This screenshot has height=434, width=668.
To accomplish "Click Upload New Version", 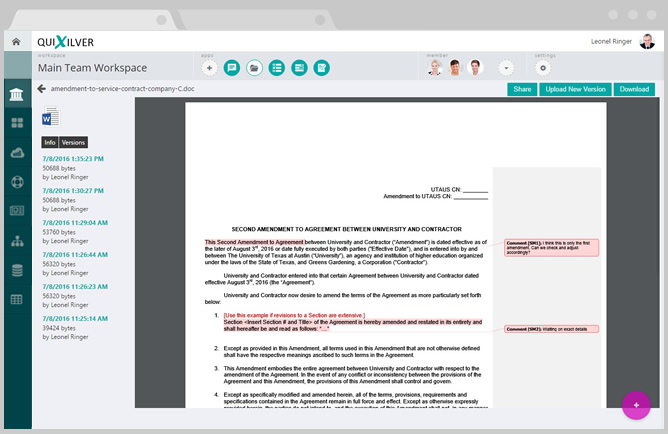I will pos(576,89).
